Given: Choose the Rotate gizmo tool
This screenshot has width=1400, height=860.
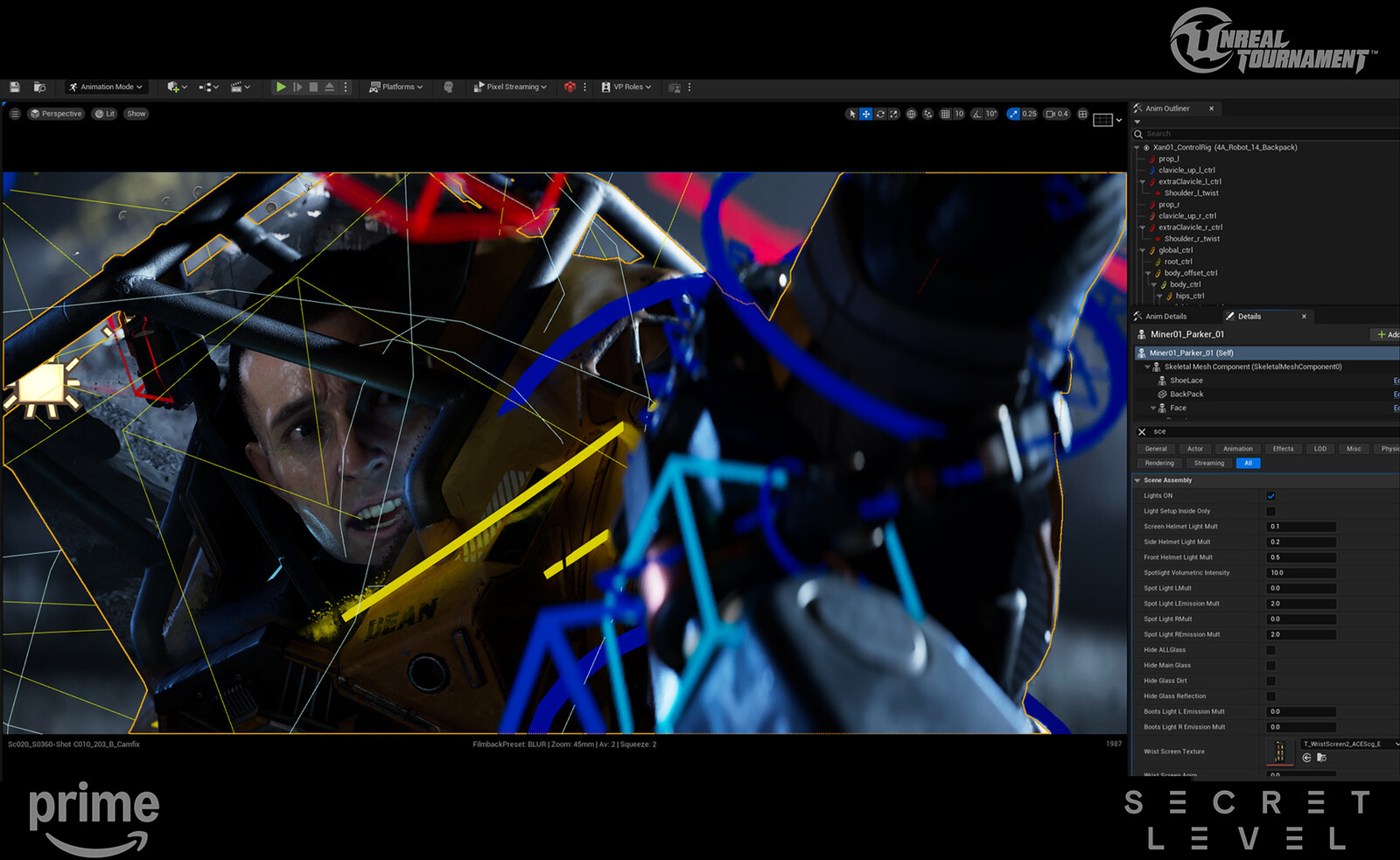Looking at the screenshot, I should [x=879, y=114].
